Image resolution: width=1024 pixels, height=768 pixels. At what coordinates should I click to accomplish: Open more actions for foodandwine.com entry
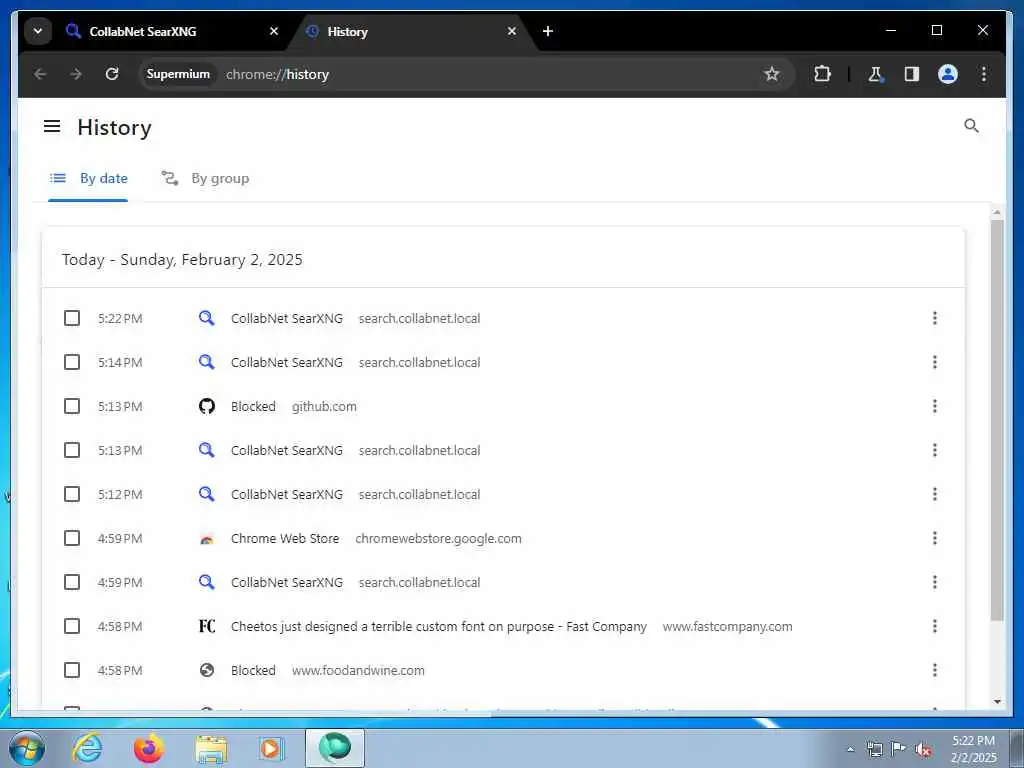tap(935, 670)
